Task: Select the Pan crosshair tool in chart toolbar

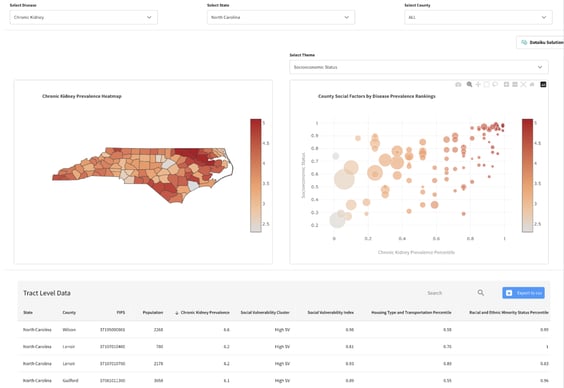Action: [x=478, y=85]
